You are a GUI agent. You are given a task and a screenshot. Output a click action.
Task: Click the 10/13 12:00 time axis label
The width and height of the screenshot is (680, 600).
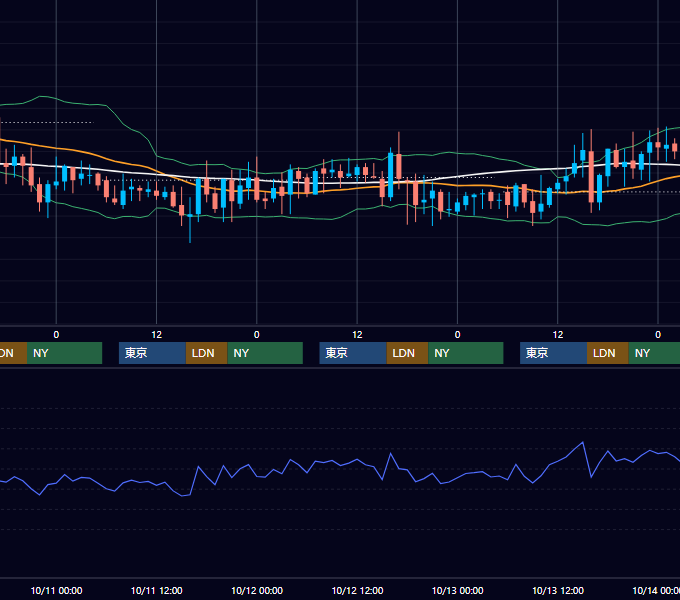558,590
